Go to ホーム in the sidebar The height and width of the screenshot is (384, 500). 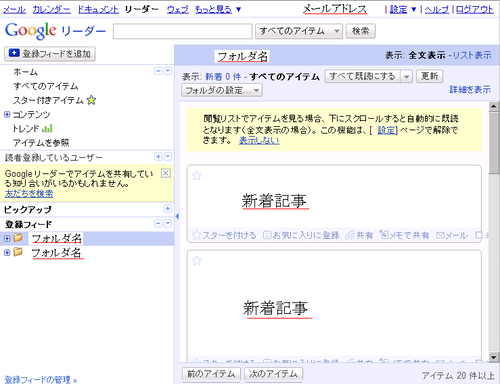click(25, 72)
